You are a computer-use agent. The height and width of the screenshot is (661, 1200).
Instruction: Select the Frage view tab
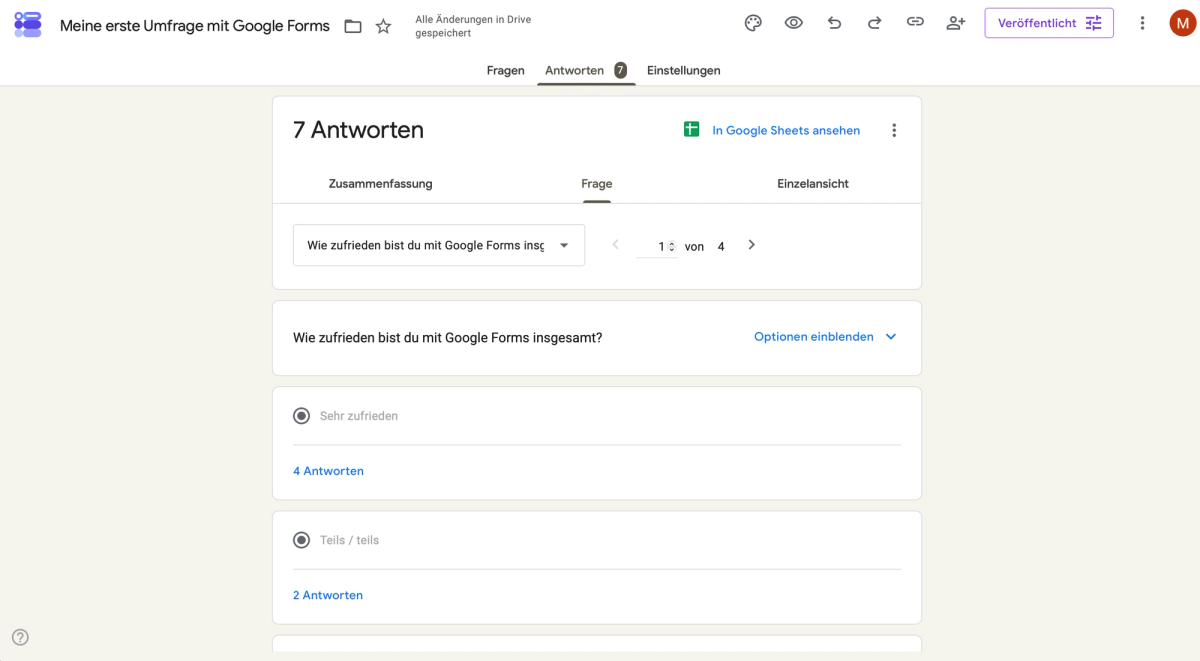tap(597, 184)
